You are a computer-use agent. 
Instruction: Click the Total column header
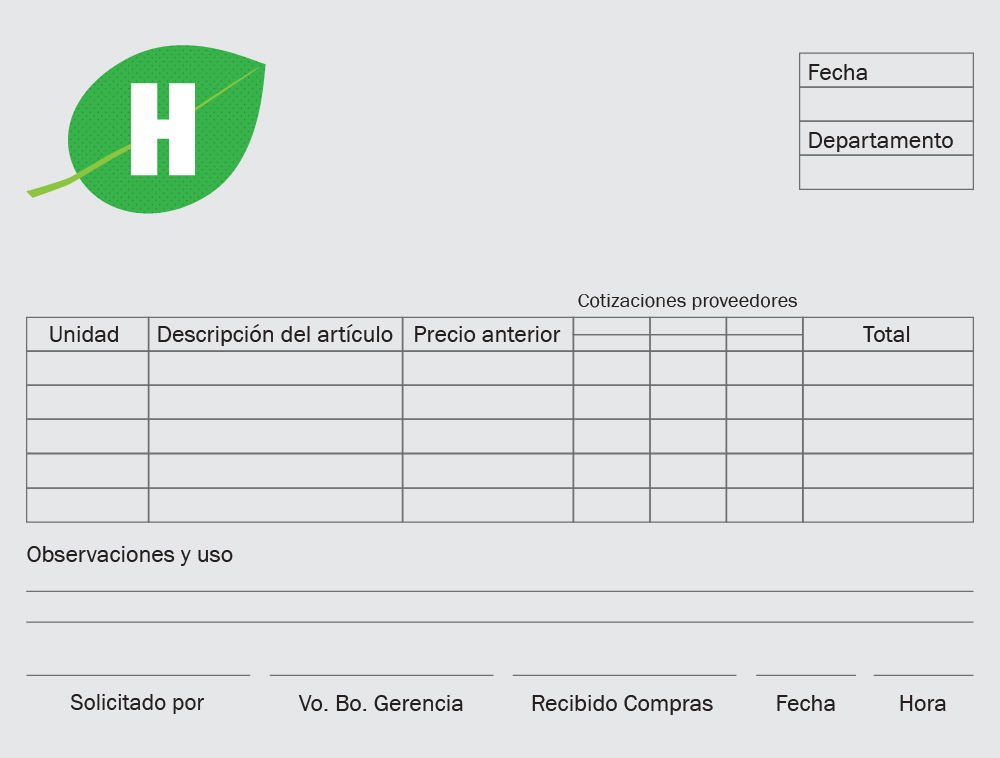[x=888, y=334]
